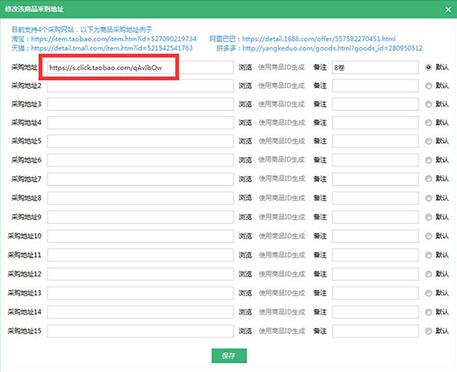Viewport: 457px width, 372px height.
Task: Focus the 采购地址7 input field
Action: [140, 179]
